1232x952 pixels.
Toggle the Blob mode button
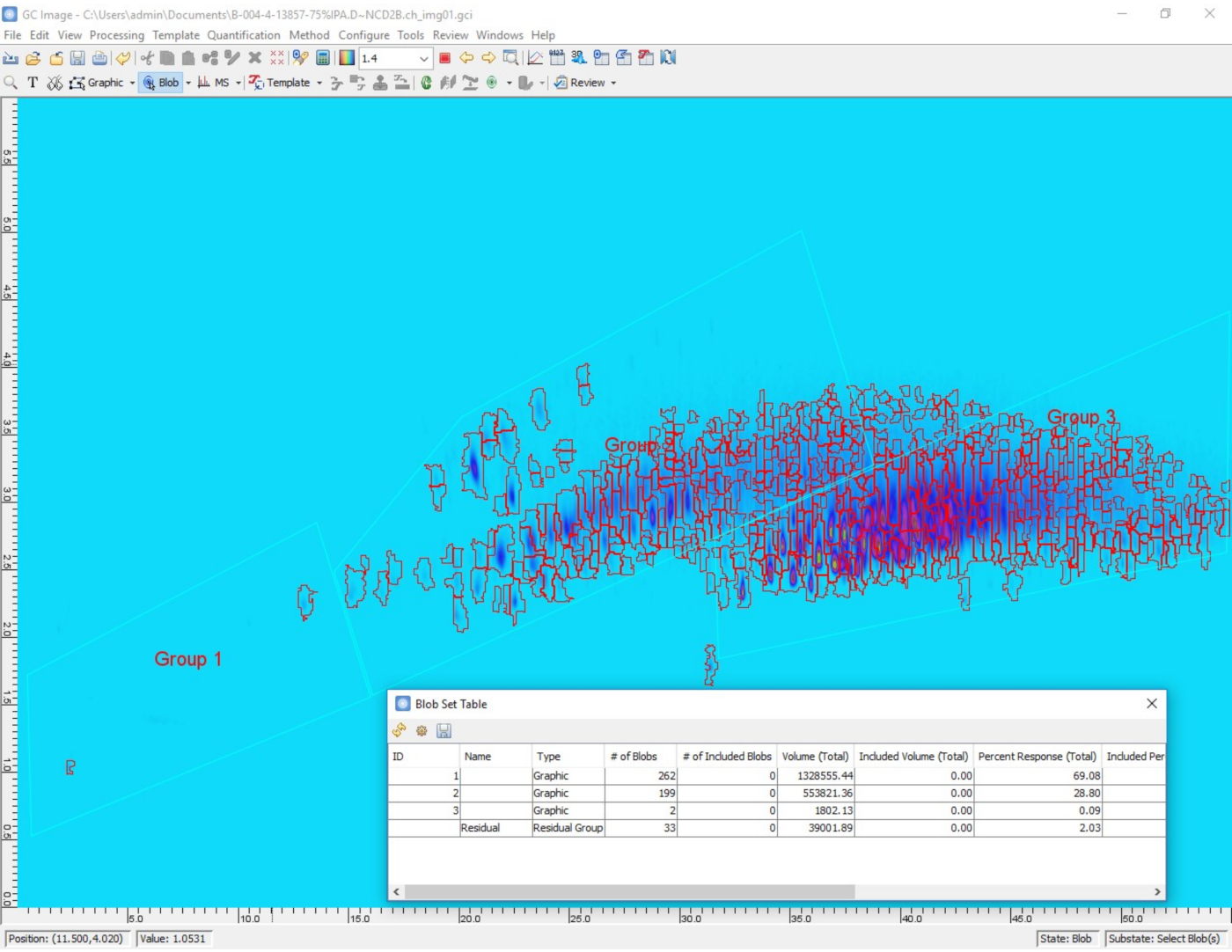(x=161, y=83)
